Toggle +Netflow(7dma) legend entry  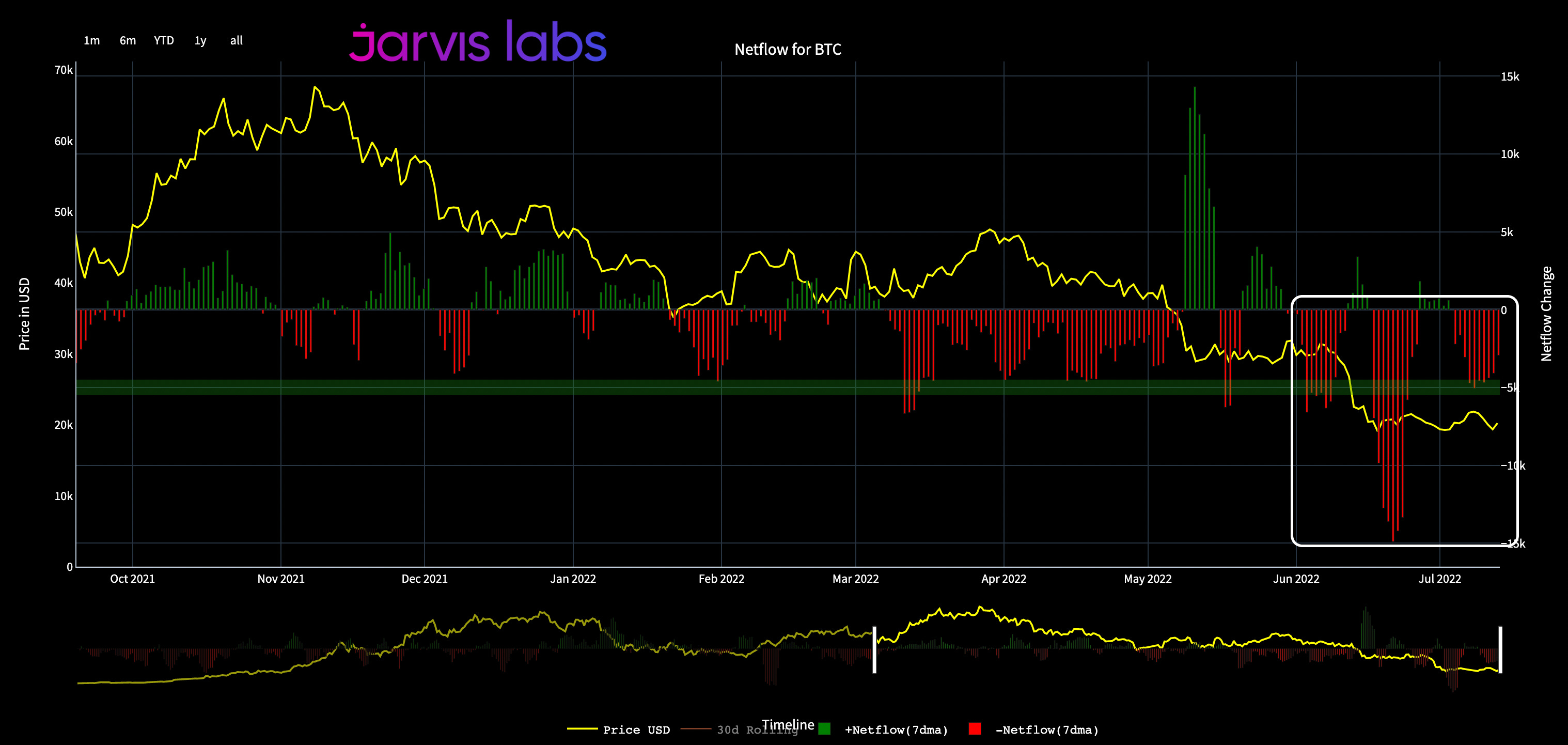tap(896, 730)
